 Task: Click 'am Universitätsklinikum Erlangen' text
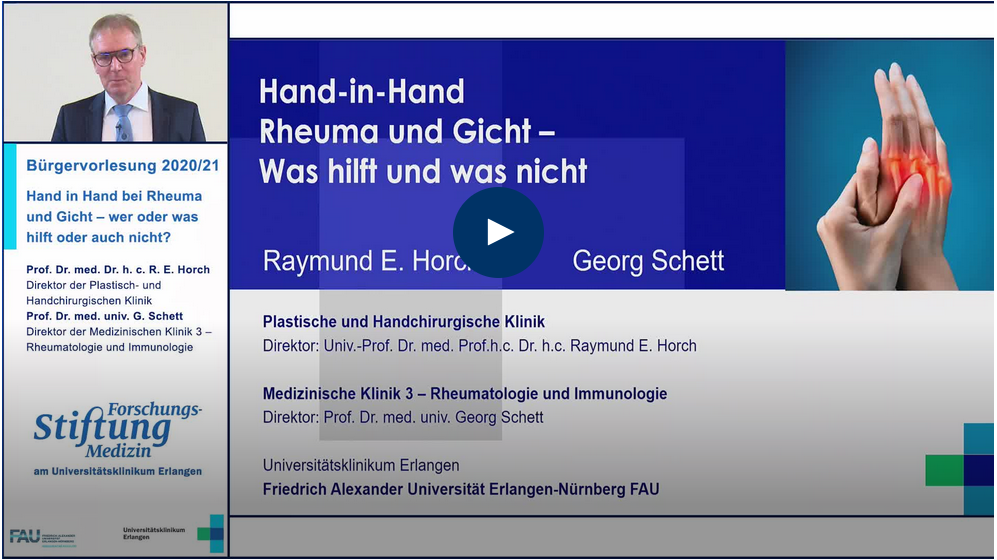point(117,471)
